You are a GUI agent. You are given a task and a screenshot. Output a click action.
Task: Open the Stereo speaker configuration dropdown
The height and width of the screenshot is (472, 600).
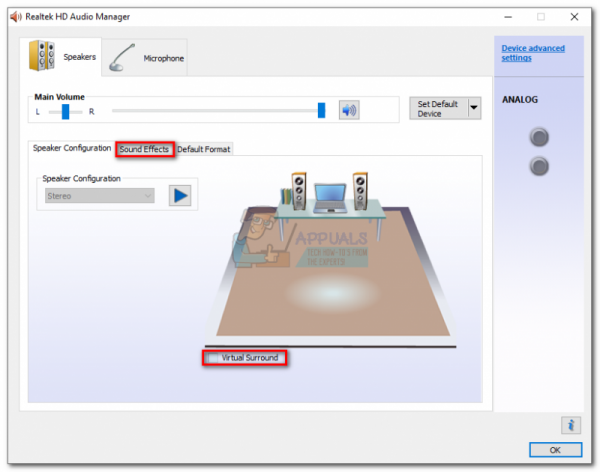(100, 196)
